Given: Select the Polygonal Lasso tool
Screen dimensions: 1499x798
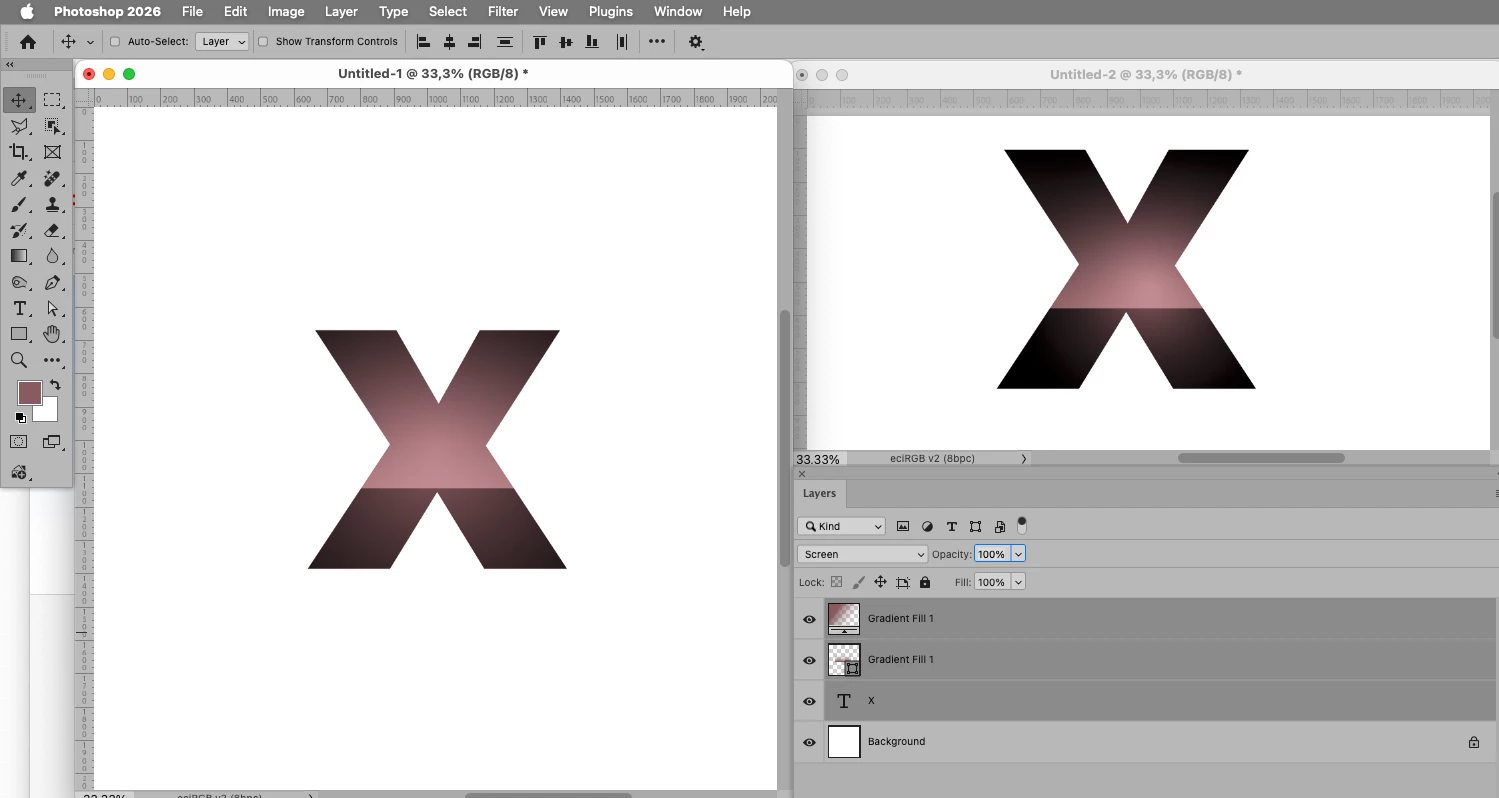Looking at the screenshot, I should (x=19, y=126).
